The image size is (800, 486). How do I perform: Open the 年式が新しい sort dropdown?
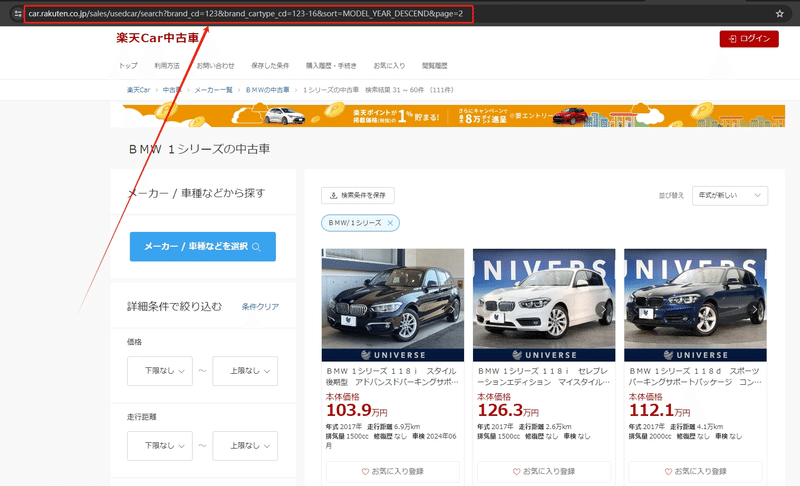[730, 195]
